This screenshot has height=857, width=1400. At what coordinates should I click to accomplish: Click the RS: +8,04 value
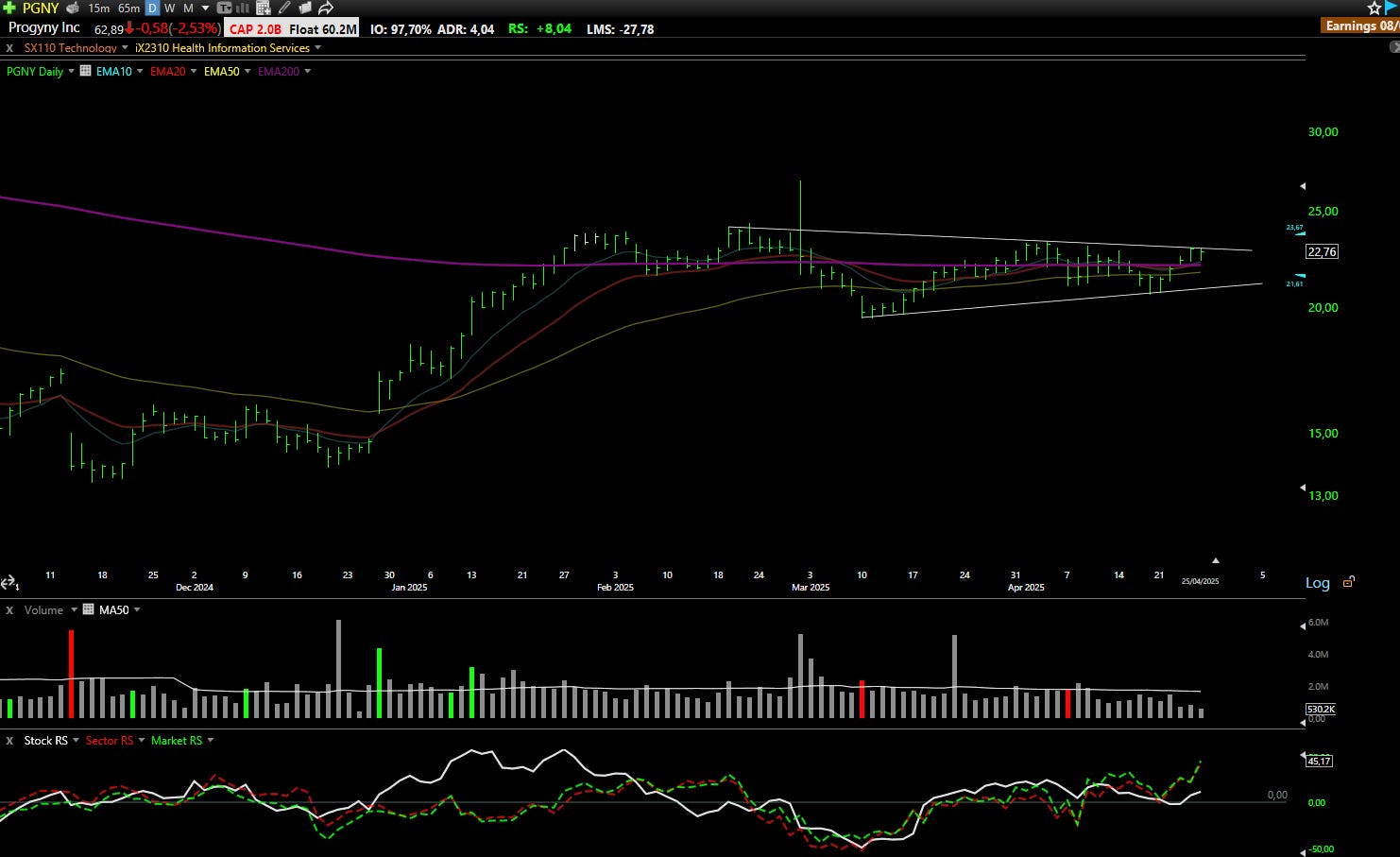[x=539, y=29]
